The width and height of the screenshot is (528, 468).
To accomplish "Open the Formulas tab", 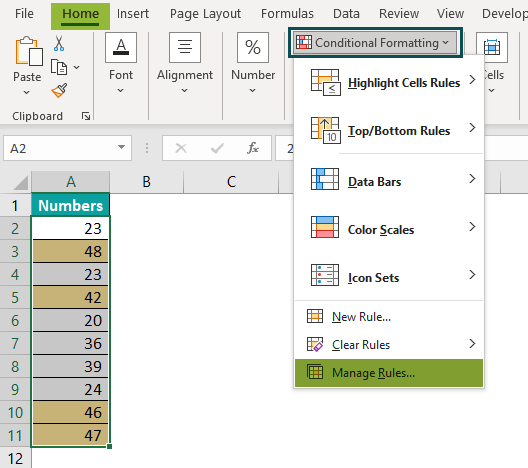I will [287, 14].
